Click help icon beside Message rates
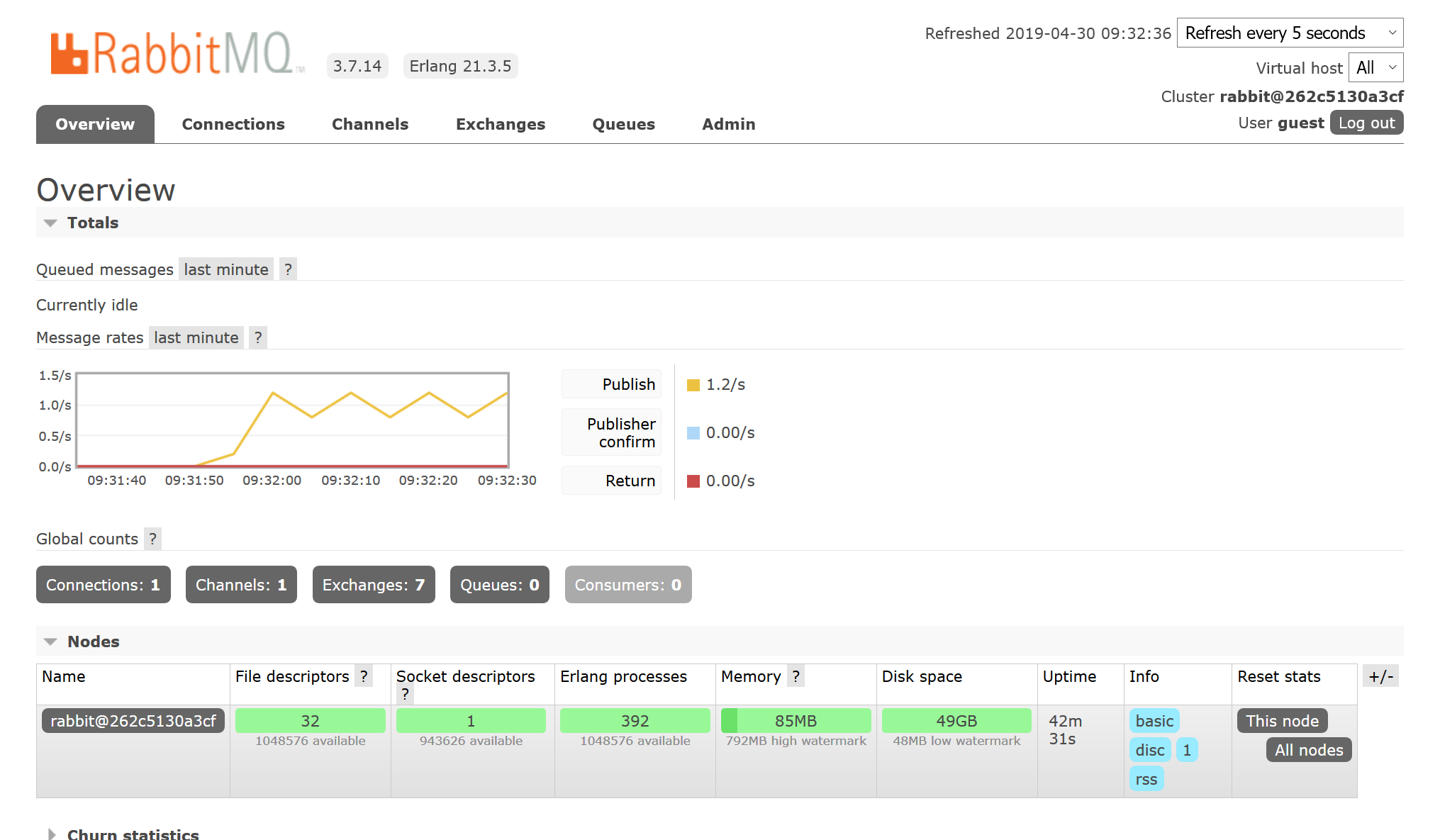Viewport: 1440px width, 840px height. (258, 337)
